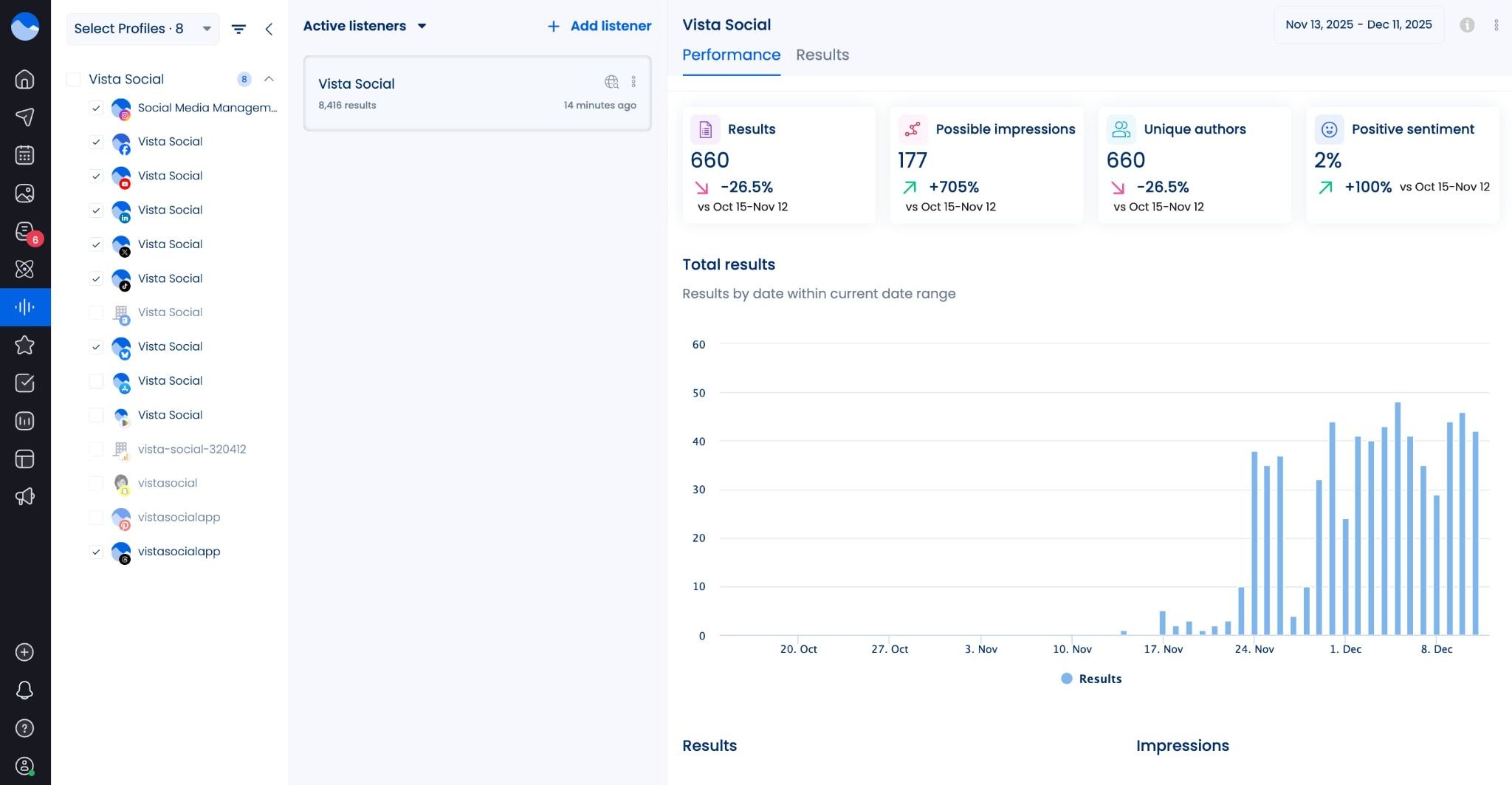This screenshot has height=785, width=1512.
Task: Click the Add listener button
Action: point(599,26)
